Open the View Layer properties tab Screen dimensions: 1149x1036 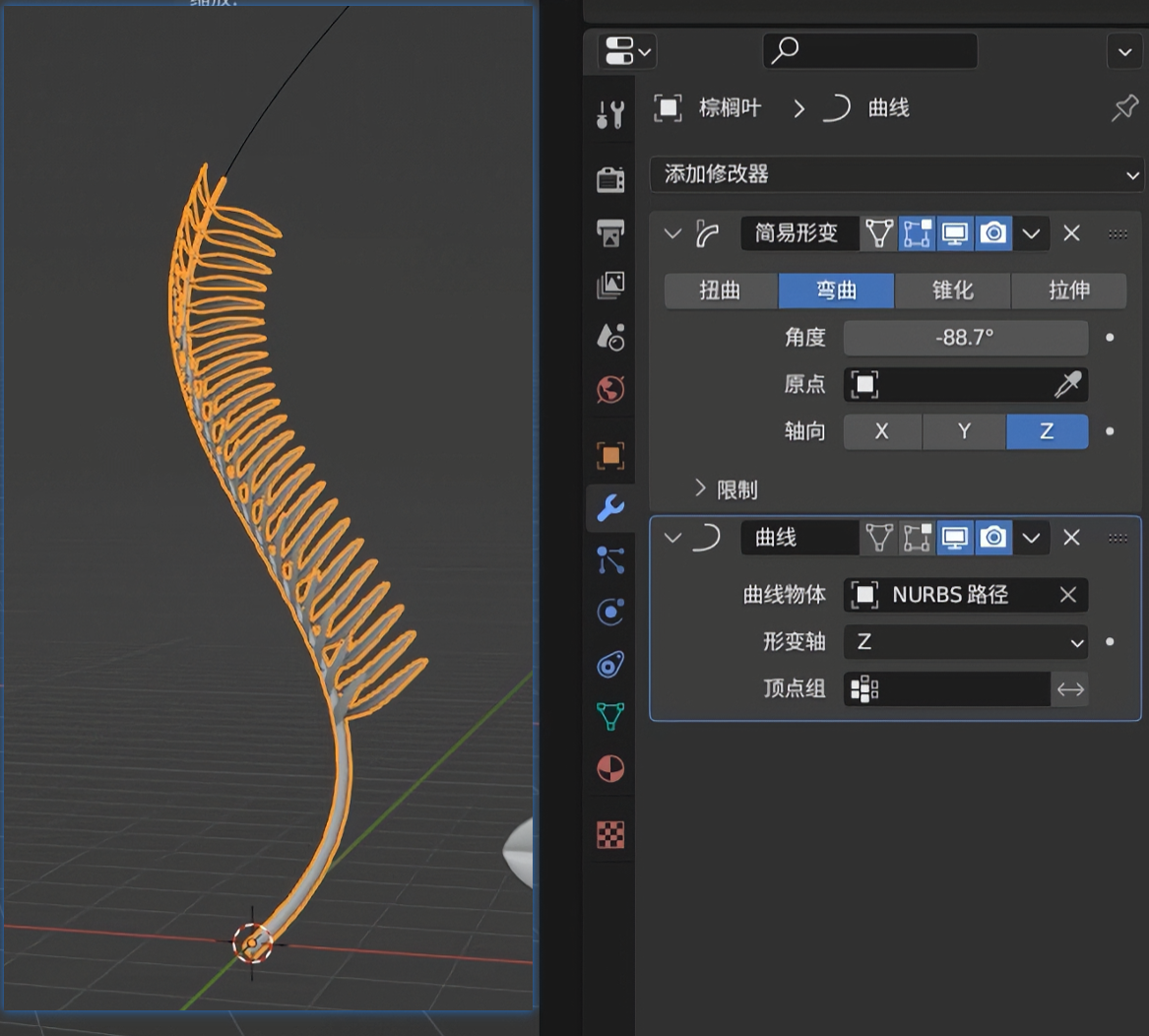[610, 286]
